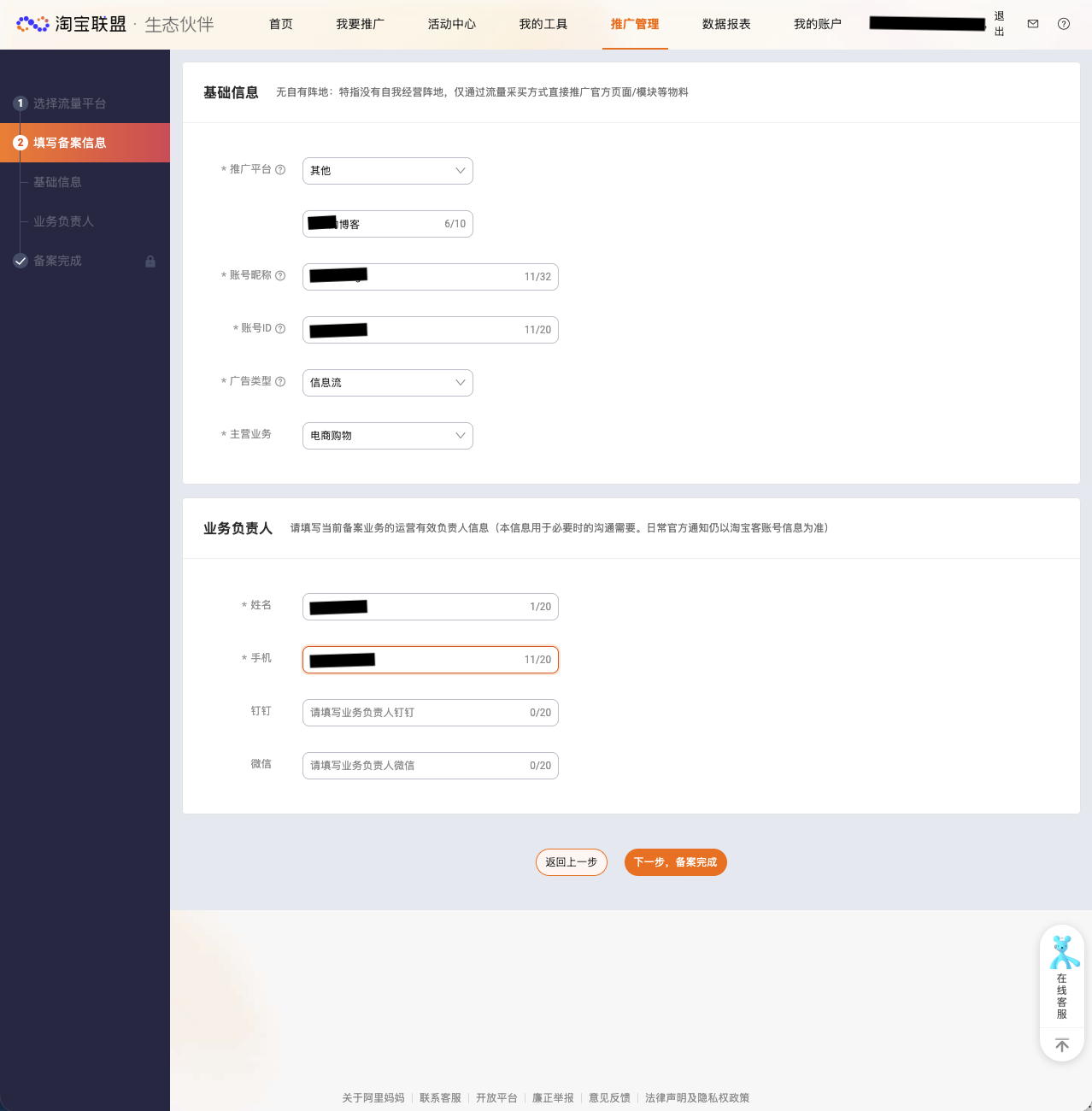The image size is (1092, 1111).
Task: Click the lock icon beside 备案完成 step
Action: coord(150,262)
